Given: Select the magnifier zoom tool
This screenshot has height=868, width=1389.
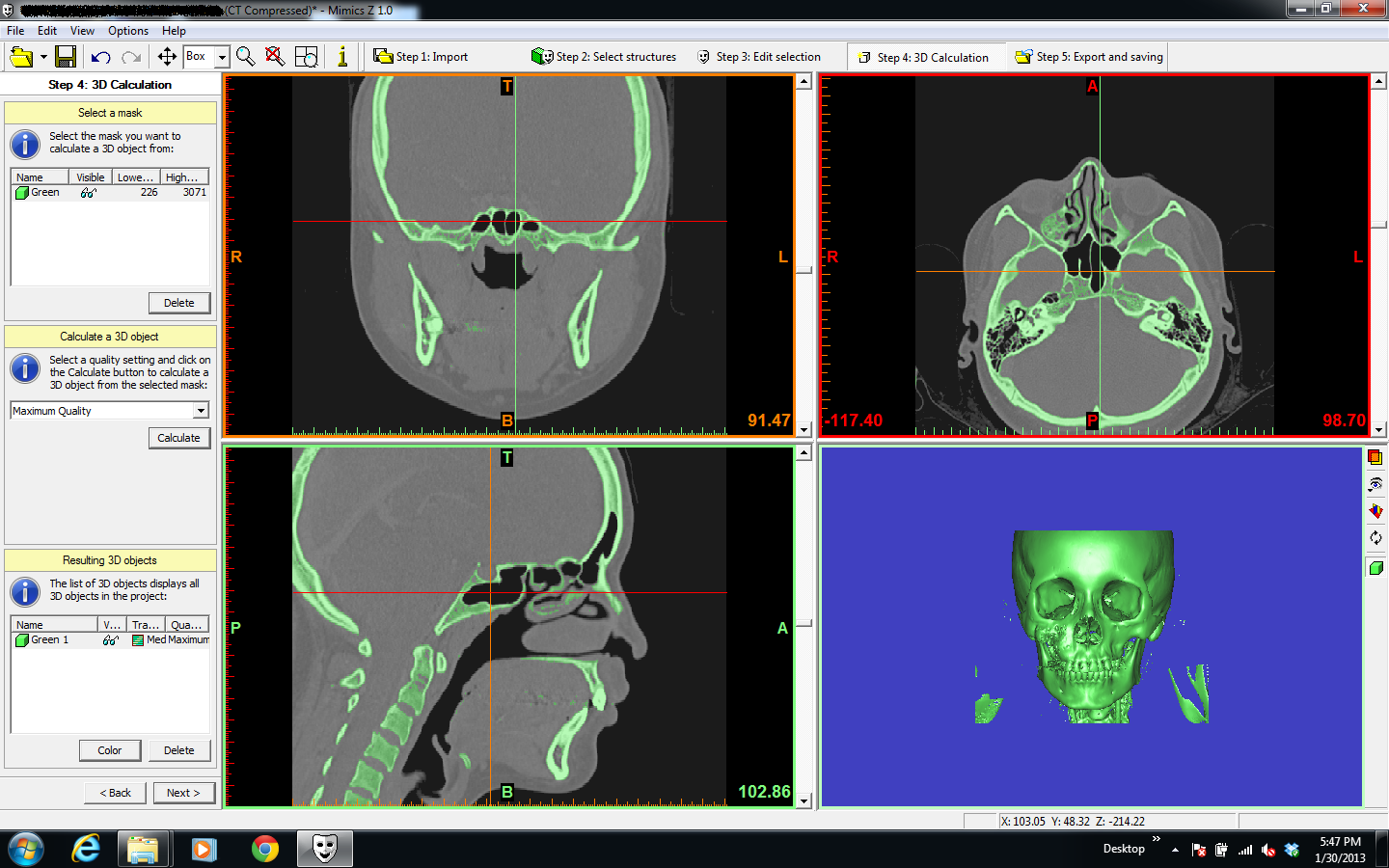Looking at the screenshot, I should point(246,56).
